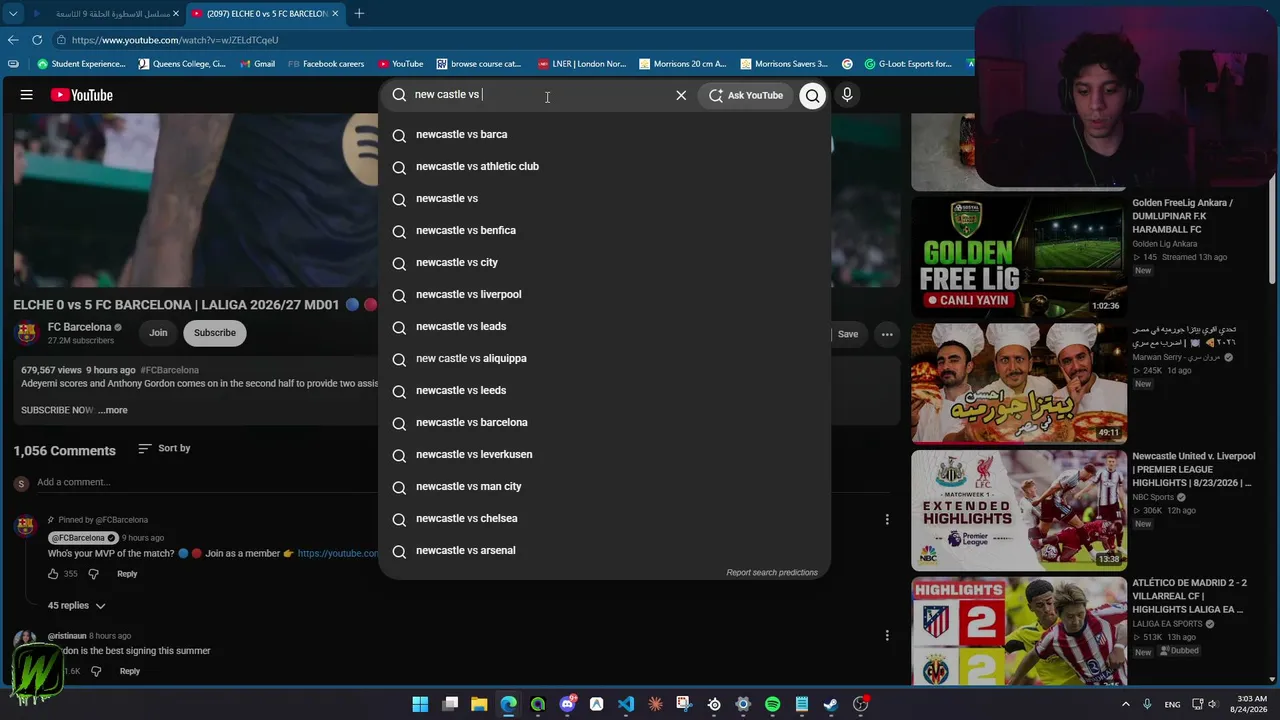Open File Explorer from taskbar

(479, 705)
